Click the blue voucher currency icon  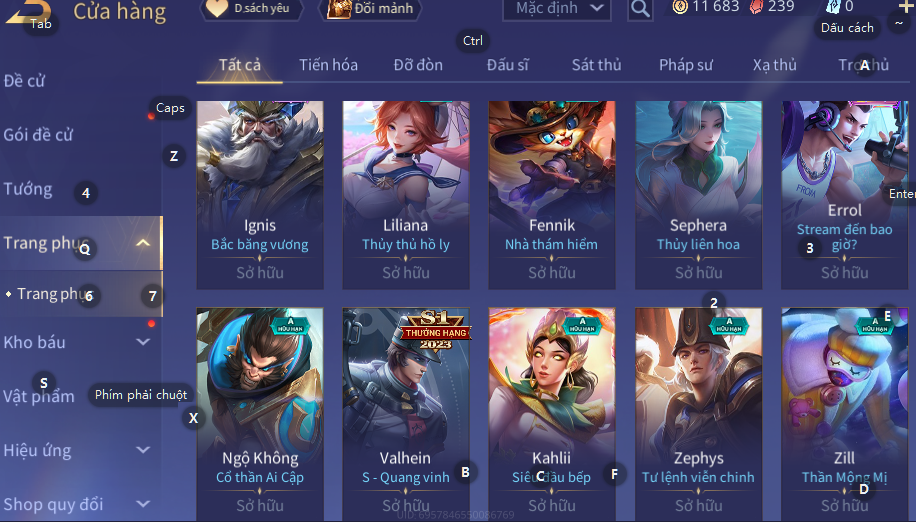(832, 7)
